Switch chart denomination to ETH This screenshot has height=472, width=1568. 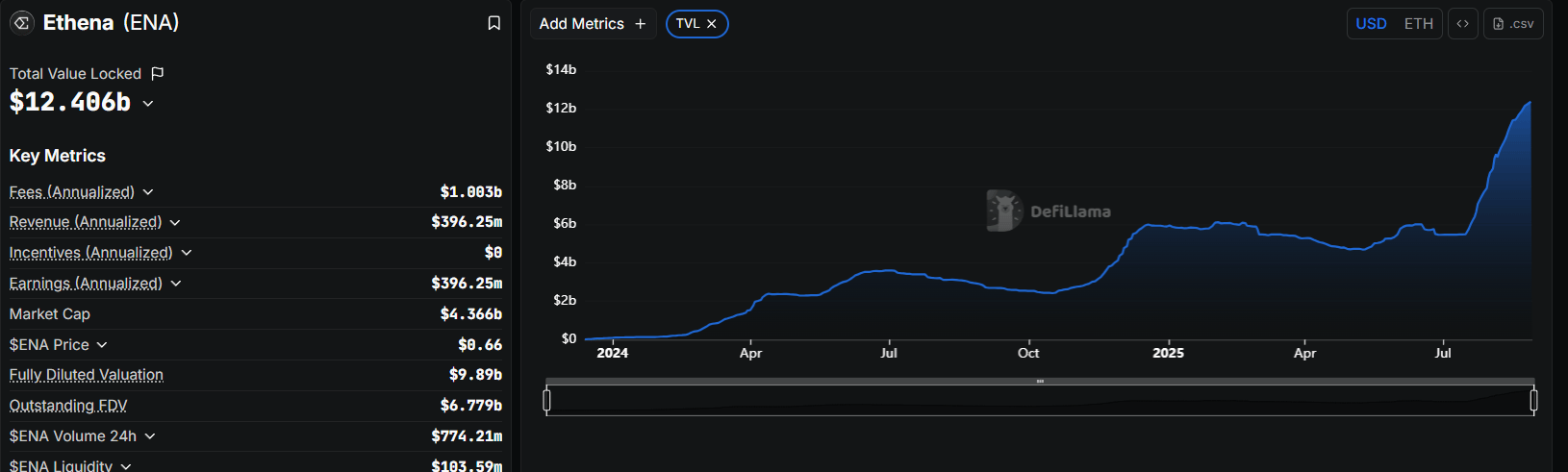tap(1418, 24)
